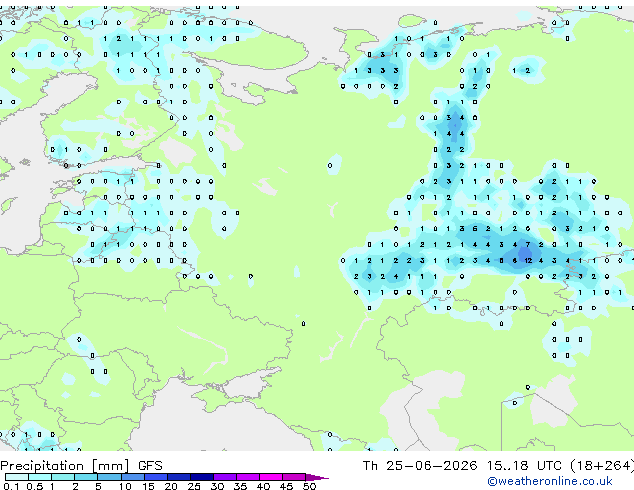Click the legend scale label '50'
The height and width of the screenshot is (490, 634).
click(x=309, y=486)
